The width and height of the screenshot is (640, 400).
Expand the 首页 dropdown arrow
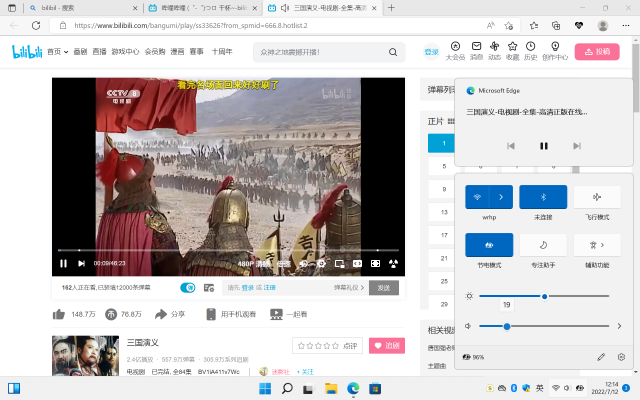pyautogui.click(x=66, y=52)
